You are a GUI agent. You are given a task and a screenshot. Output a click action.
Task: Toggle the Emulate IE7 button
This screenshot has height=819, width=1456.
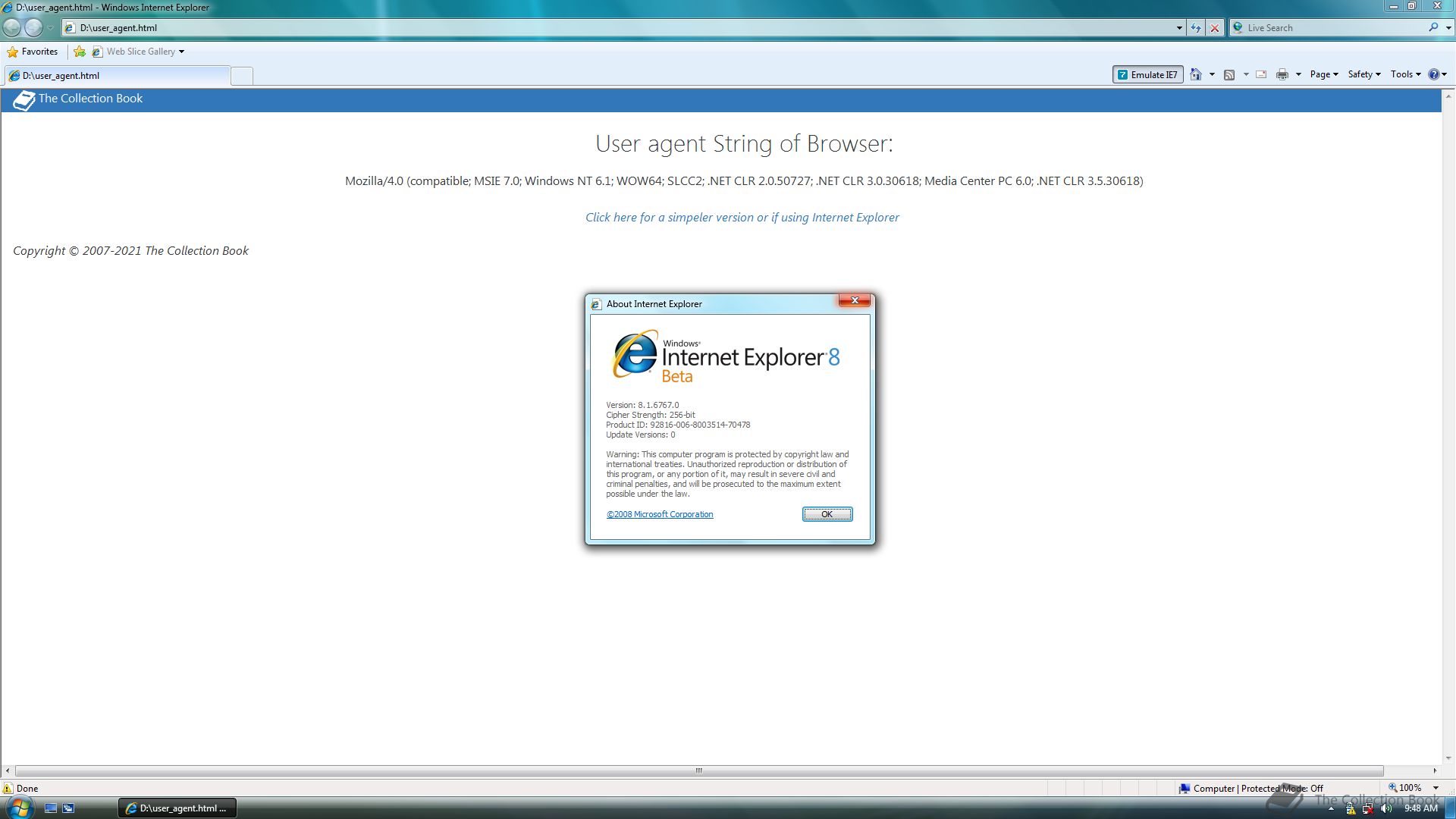1148,74
